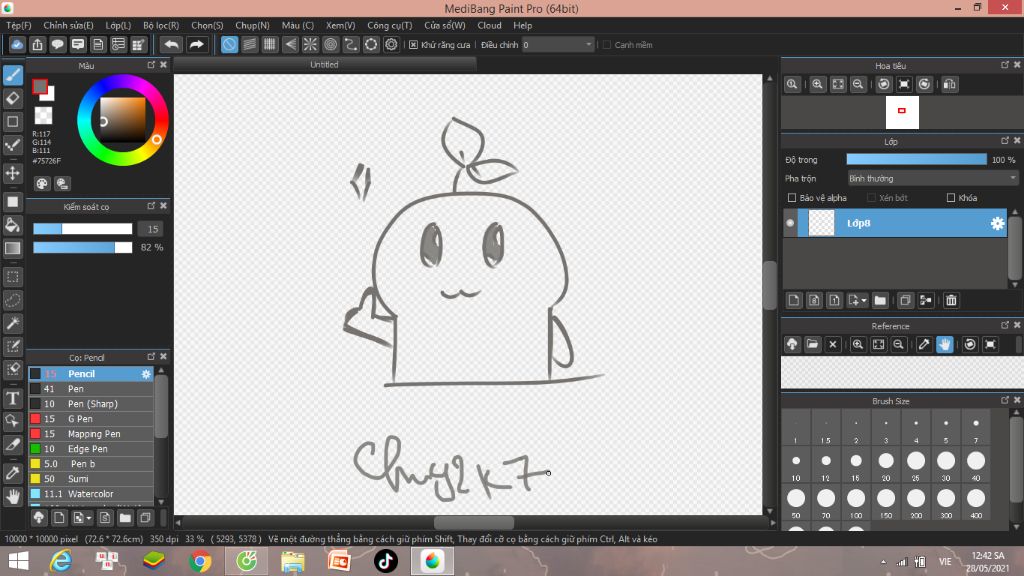Enable radial snap guide
Screen dimensions: 1024x576
310,44
